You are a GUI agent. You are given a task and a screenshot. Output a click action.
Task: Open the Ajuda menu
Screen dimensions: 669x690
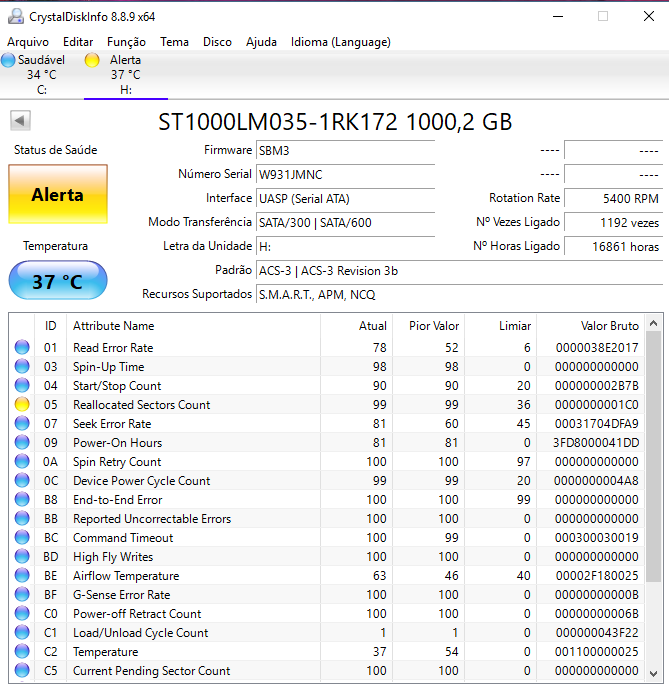coord(261,42)
